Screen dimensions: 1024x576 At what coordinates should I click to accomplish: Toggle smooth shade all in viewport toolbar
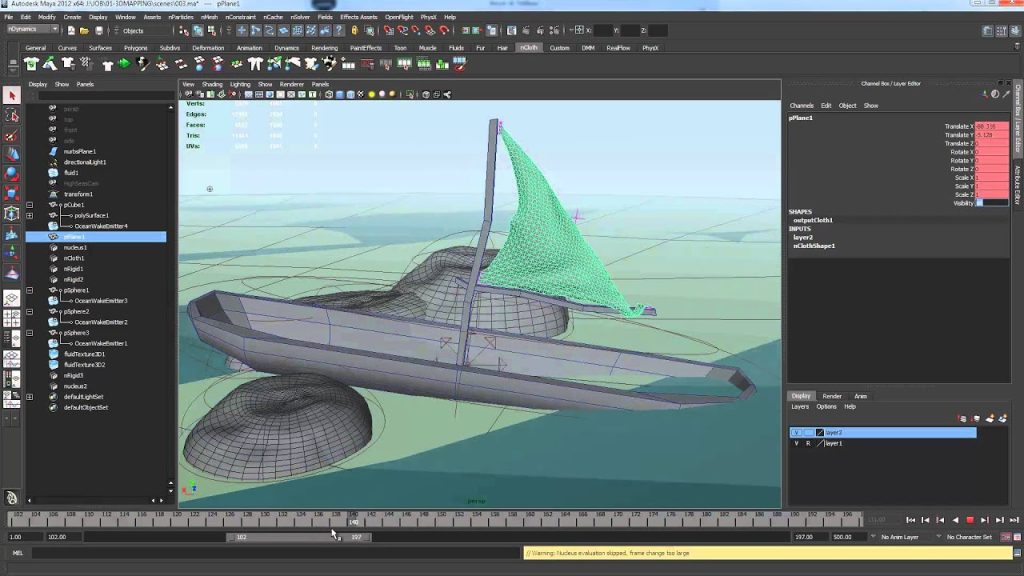coord(340,95)
